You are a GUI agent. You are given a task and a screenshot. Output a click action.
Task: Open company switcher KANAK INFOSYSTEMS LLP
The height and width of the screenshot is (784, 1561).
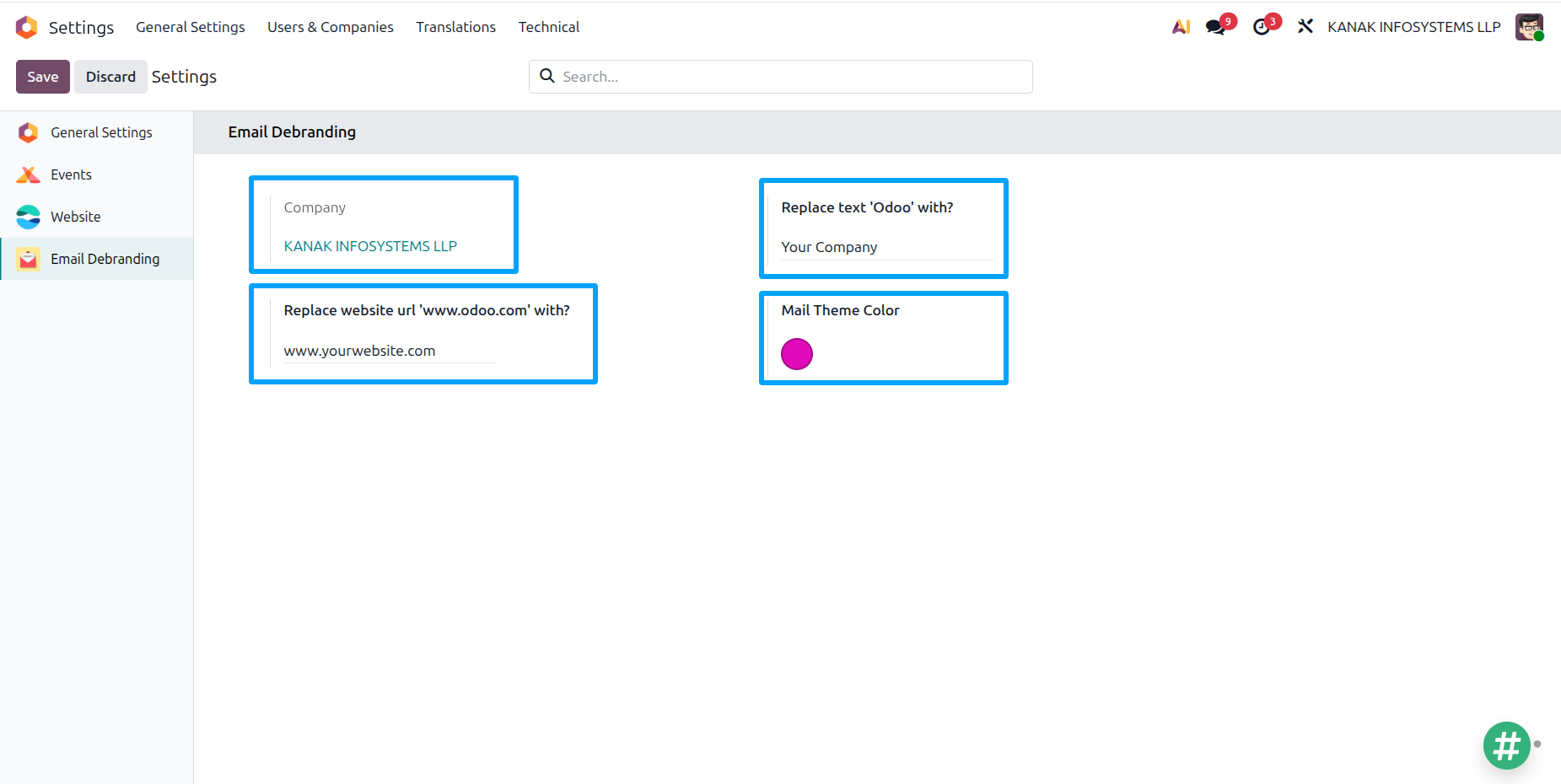pos(1414,27)
